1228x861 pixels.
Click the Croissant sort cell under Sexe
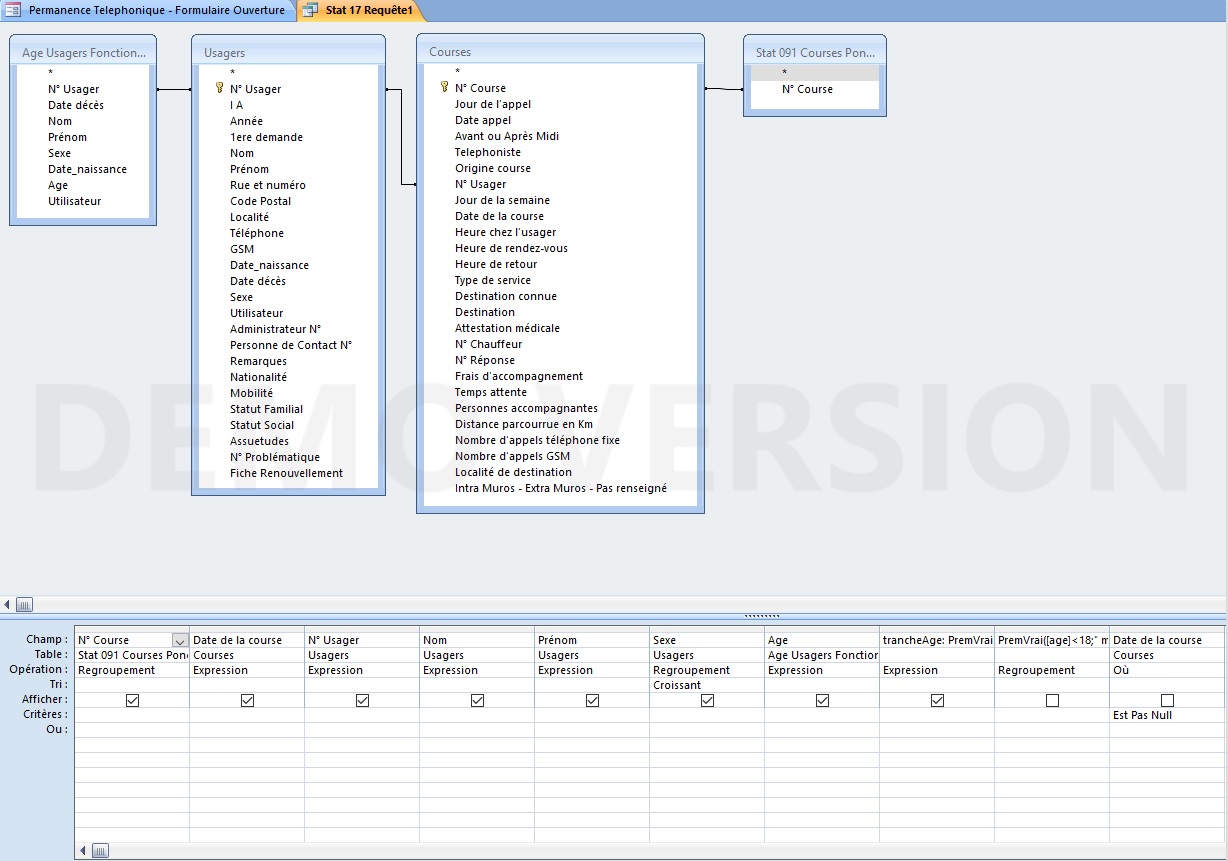pyautogui.click(x=707, y=685)
